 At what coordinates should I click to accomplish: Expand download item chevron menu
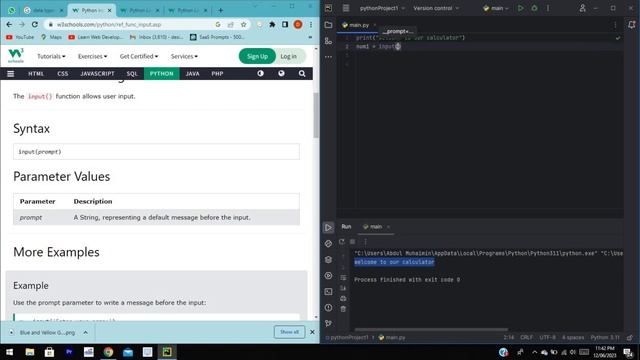(85, 332)
